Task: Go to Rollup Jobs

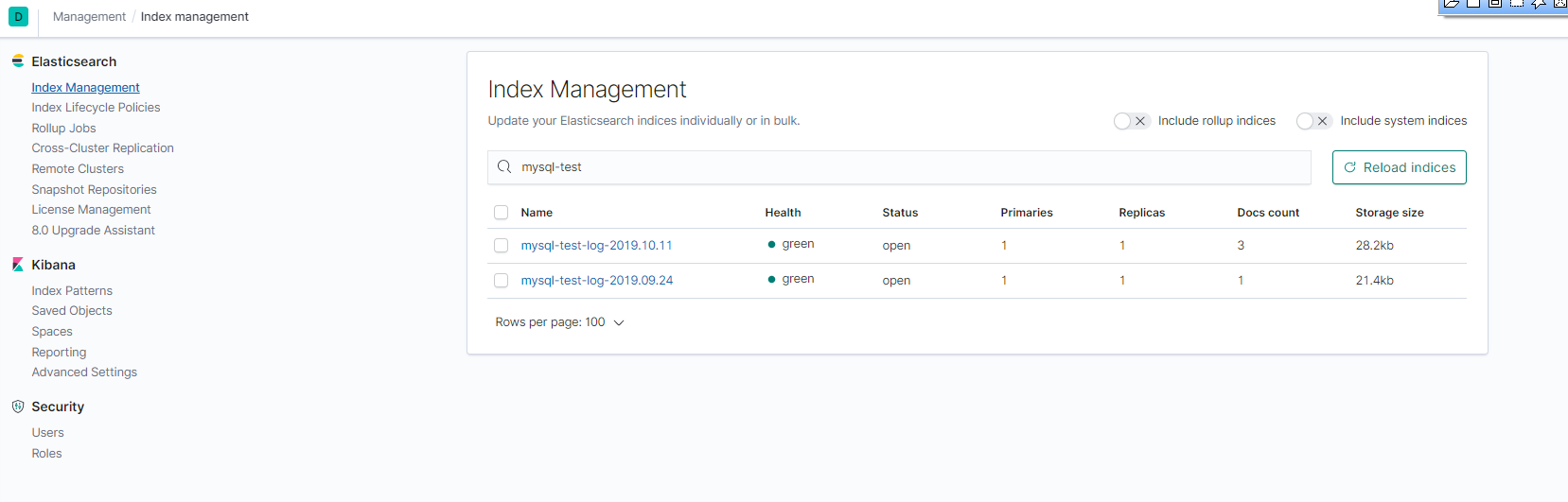Action: (x=63, y=129)
